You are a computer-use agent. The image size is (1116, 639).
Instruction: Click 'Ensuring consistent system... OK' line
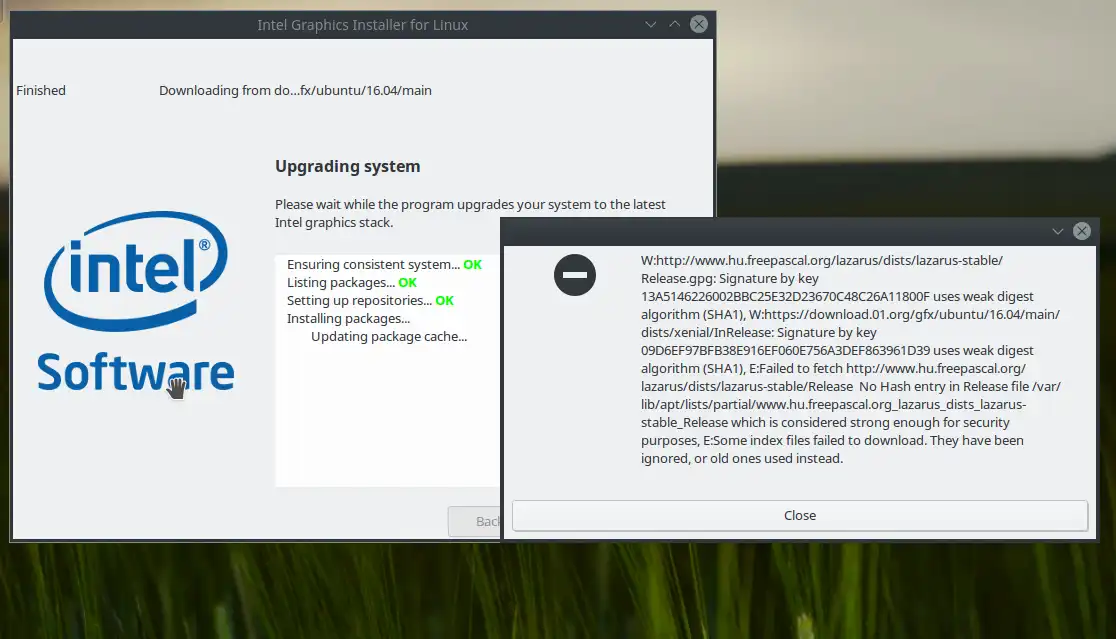tap(384, 265)
